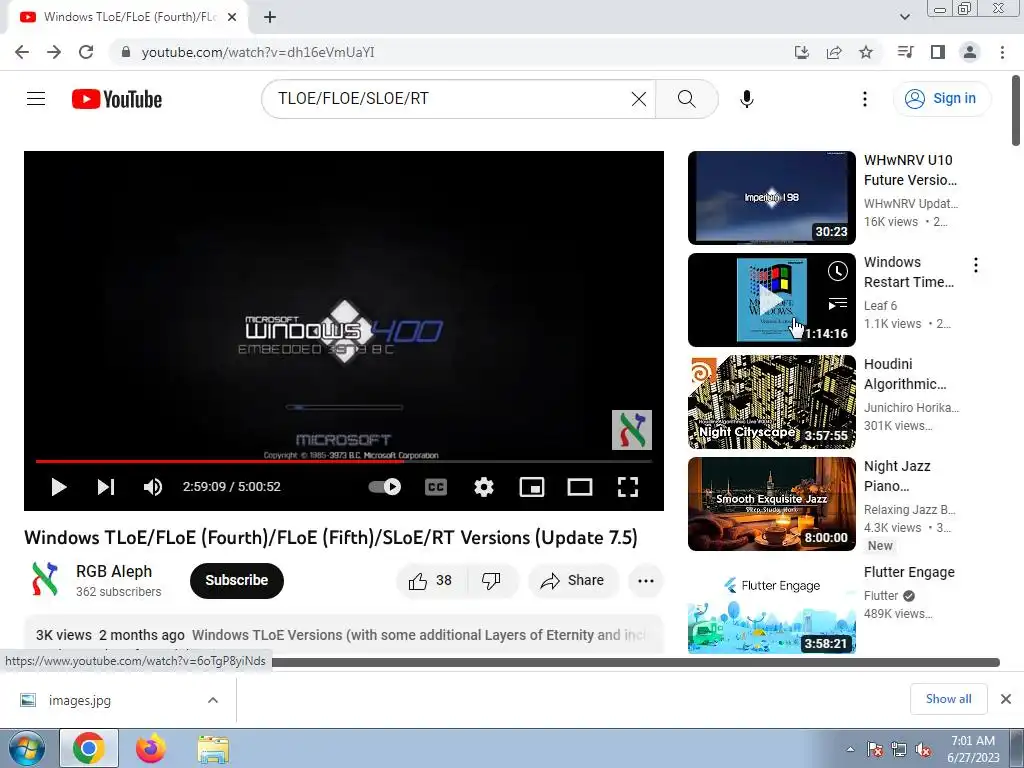Screen dimensions: 1024x768
Task: Open the Night Jazz Piano video title
Action: tap(897, 476)
